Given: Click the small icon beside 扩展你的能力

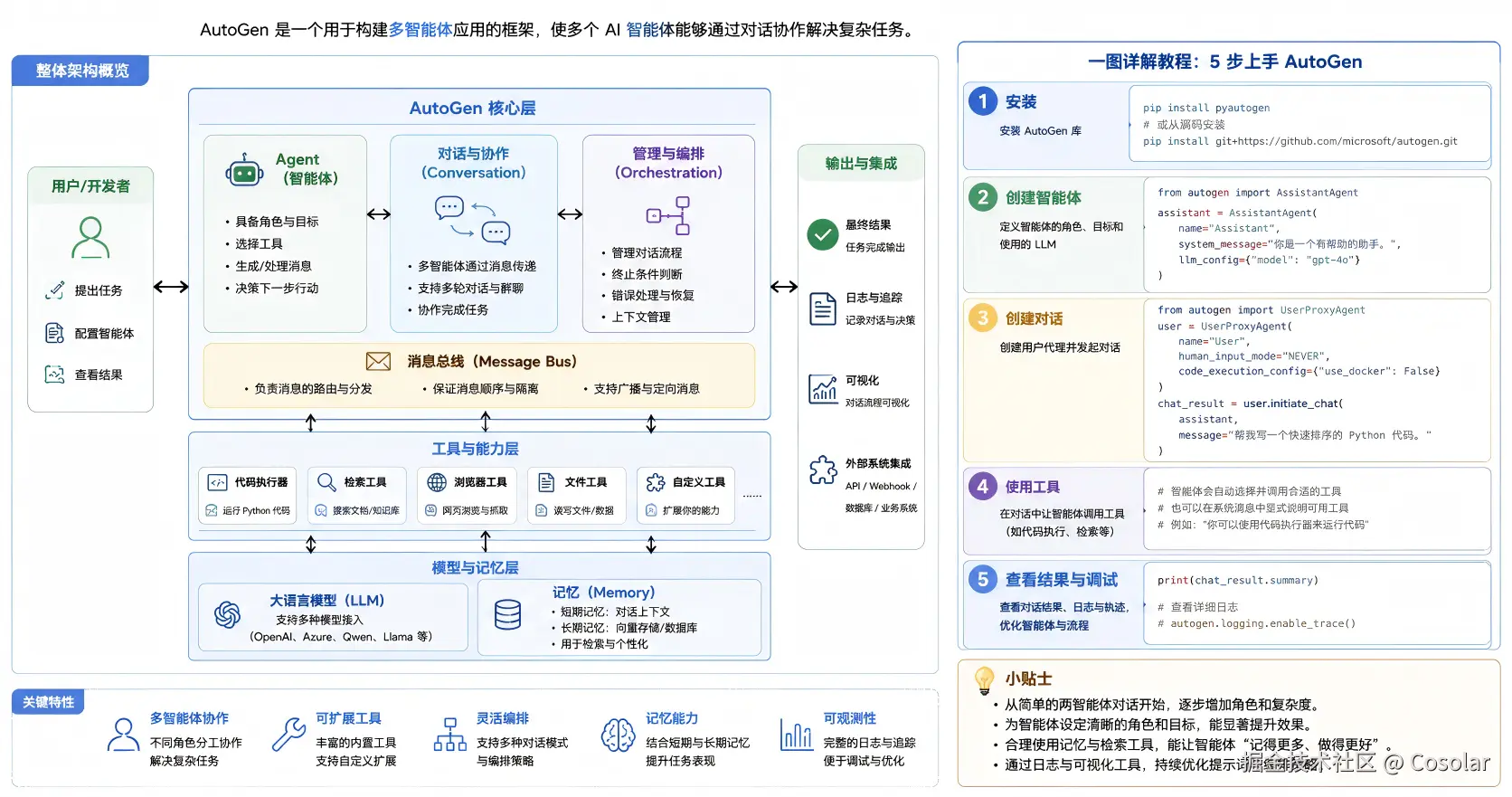Looking at the screenshot, I should coord(651,510).
